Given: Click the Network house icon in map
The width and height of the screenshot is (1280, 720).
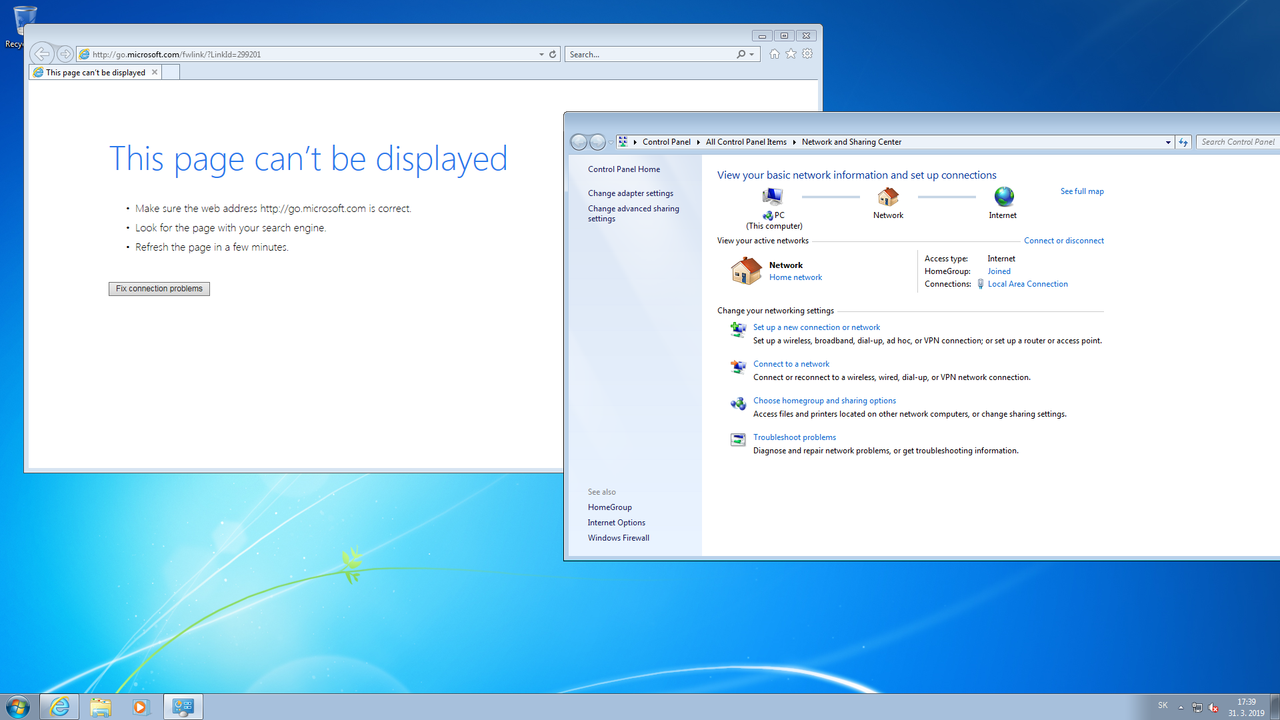Looking at the screenshot, I should coord(888,196).
